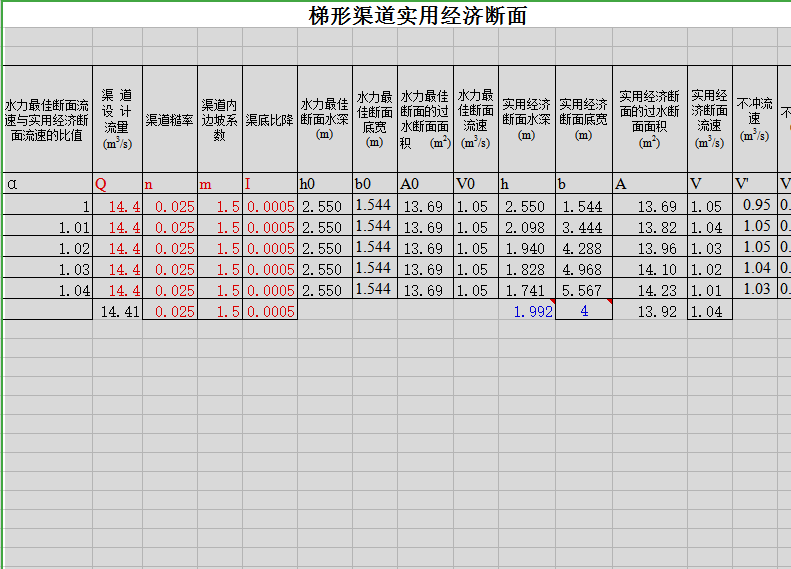Select the cell with value 0.95
This screenshot has height=569, width=791.
[755, 206]
